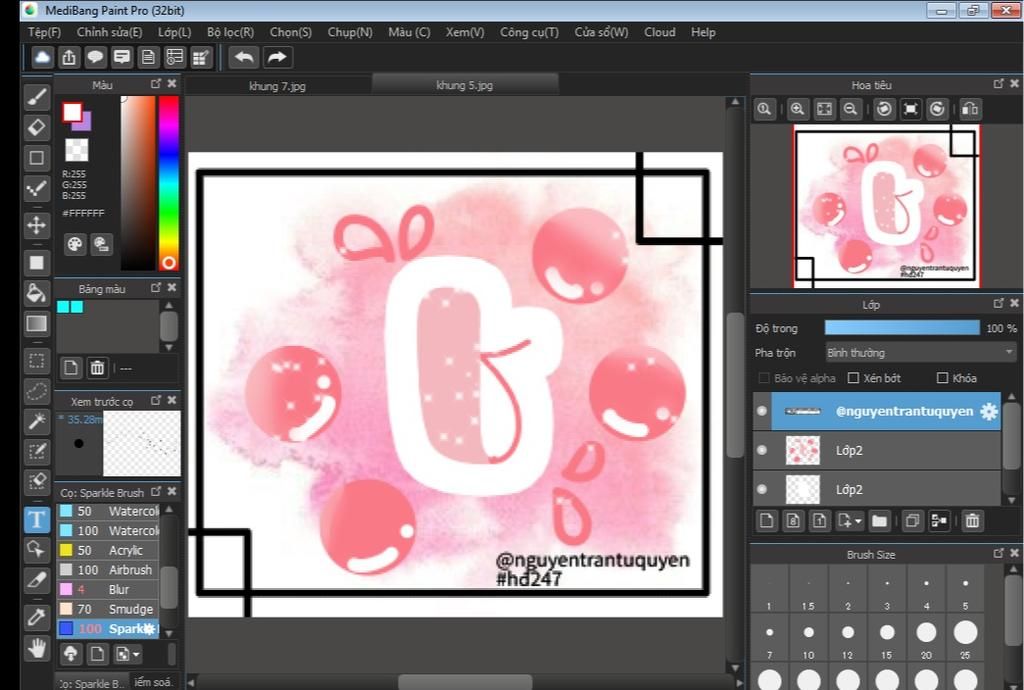Open the Tệp(F) menu
Screen dimensions: 1024x690
(44, 32)
